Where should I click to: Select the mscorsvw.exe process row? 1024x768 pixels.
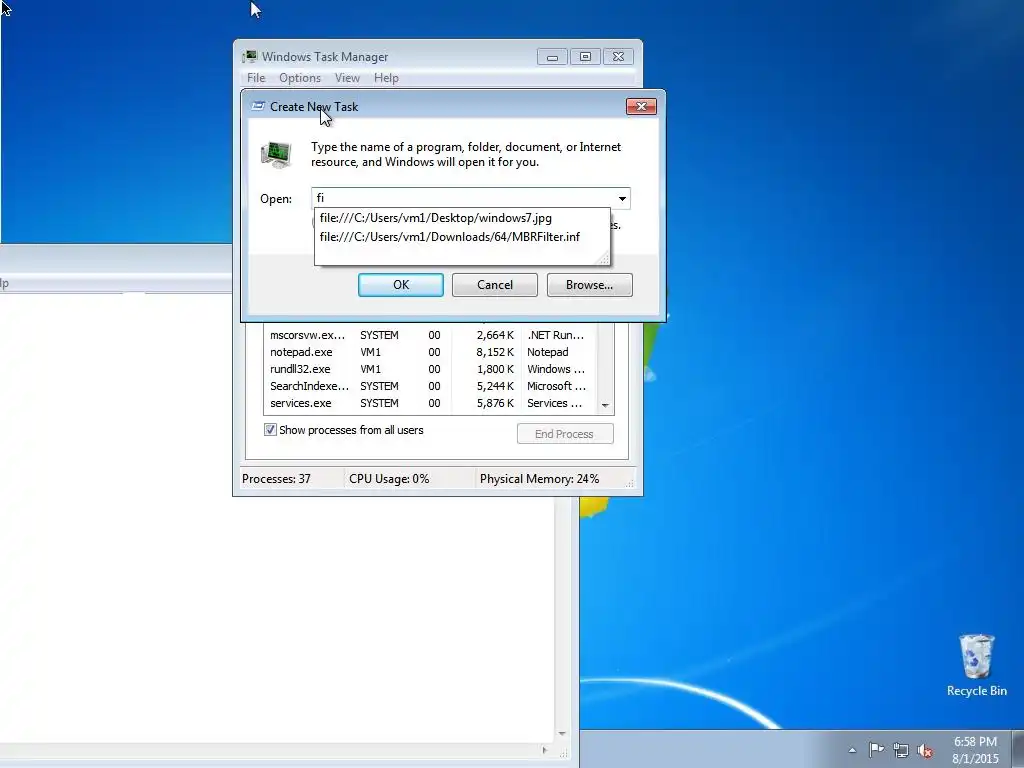431,335
